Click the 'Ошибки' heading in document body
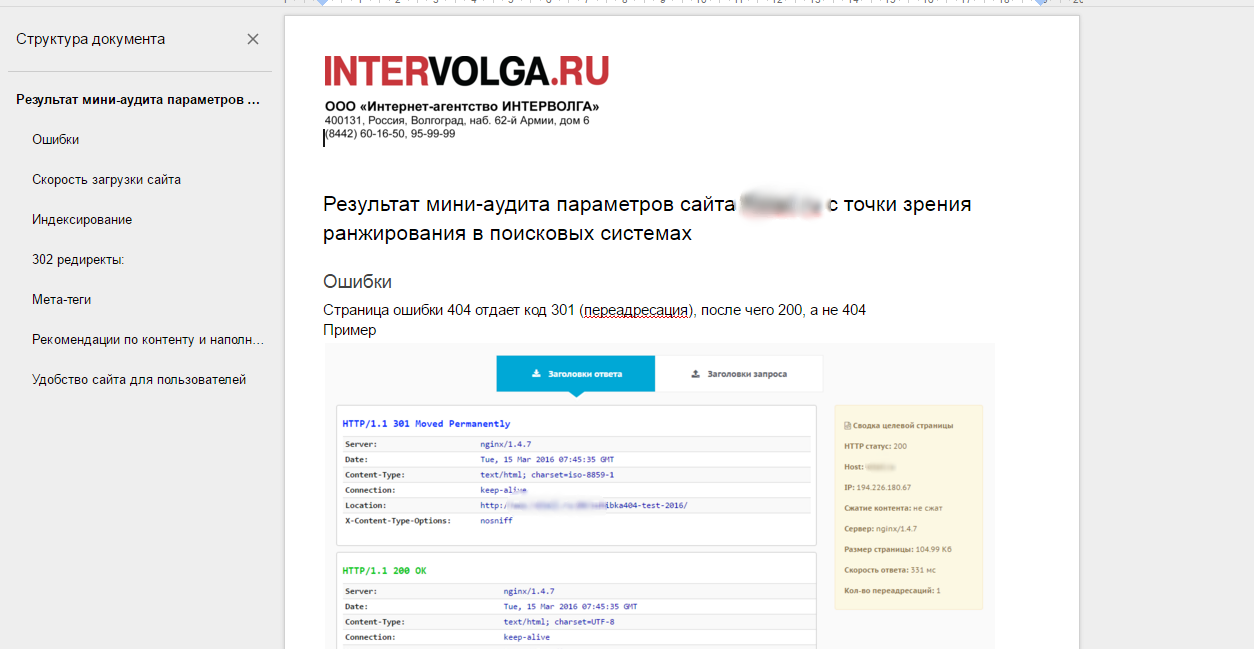Viewport: 1254px width, 649px height. [x=358, y=281]
